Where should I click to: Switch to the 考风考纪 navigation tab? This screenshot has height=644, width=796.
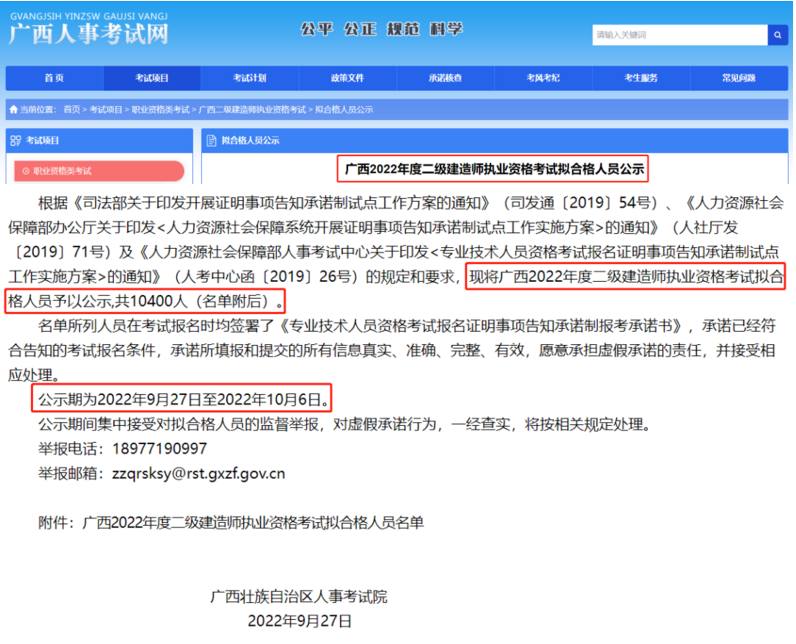pos(543,78)
